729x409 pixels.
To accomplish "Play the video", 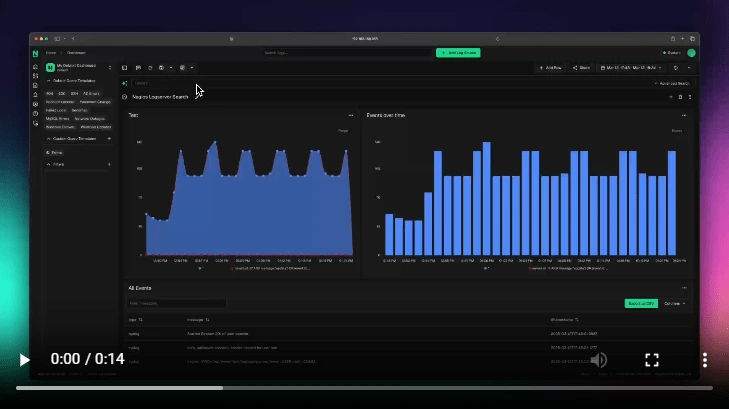I will 25,359.
